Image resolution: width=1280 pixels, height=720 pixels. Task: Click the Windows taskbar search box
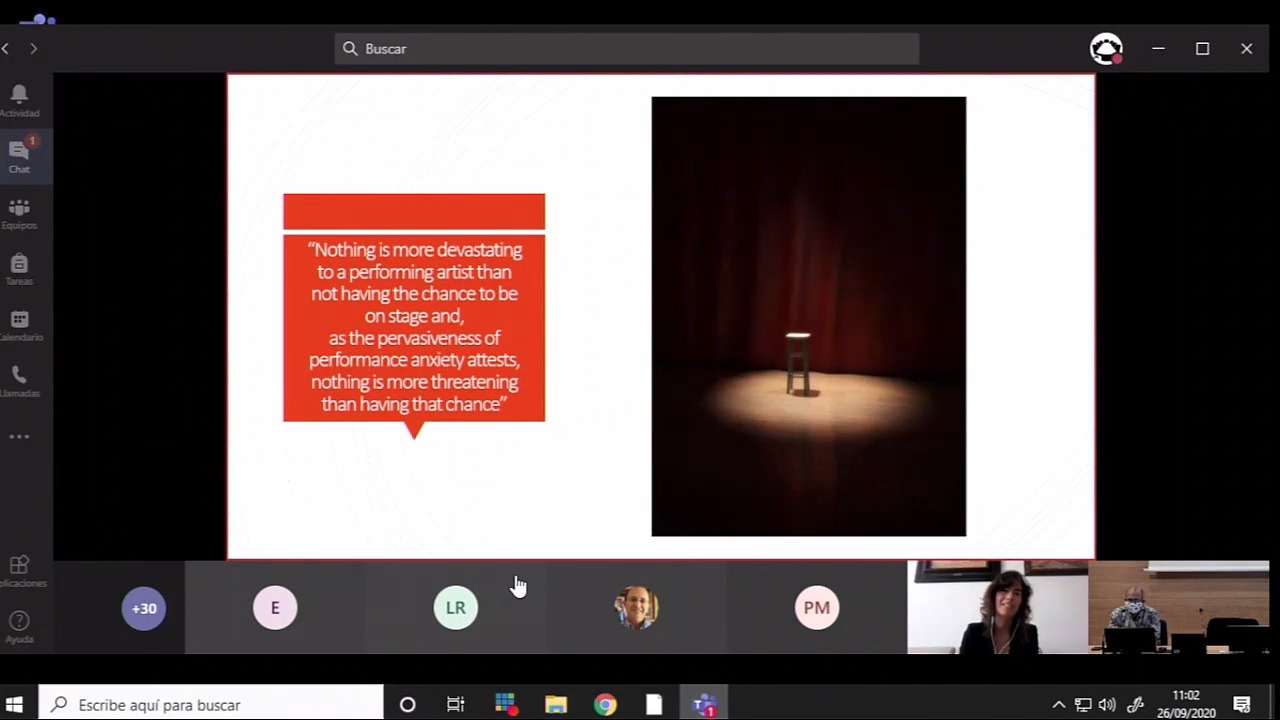click(211, 705)
